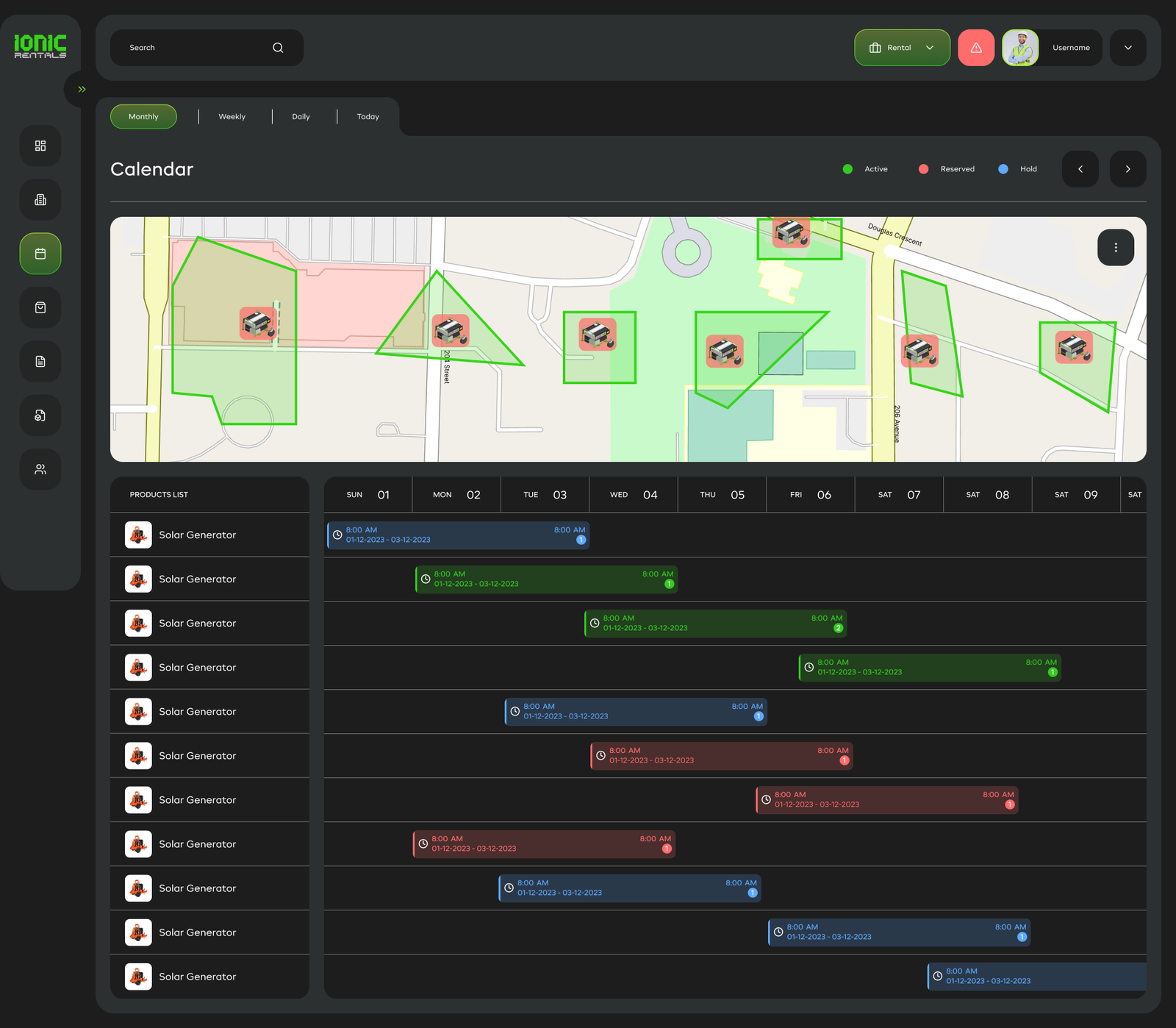Image resolution: width=1176 pixels, height=1028 pixels.
Task: Open the dashboard grid icon in sidebar
Action: click(x=40, y=146)
